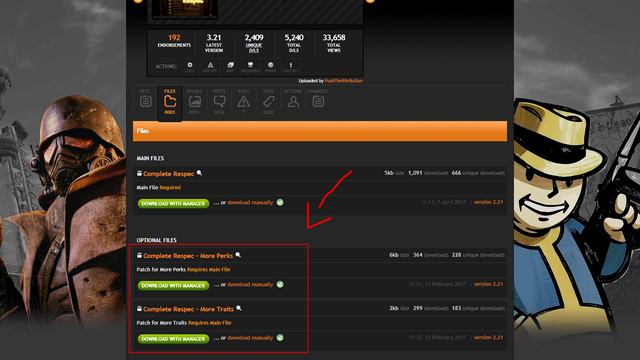
Task: Click the Contact action icon
Action: 291,67
